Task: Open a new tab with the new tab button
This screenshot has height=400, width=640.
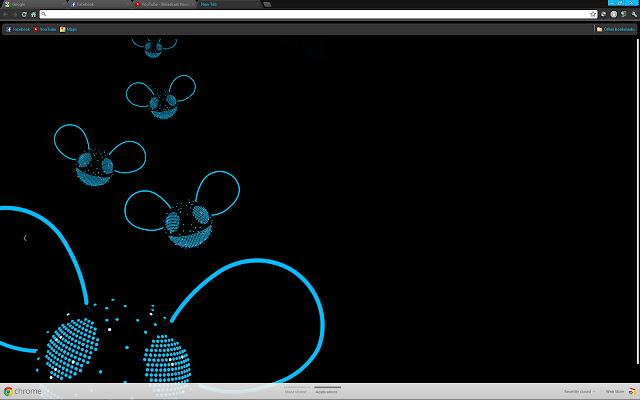Action: point(267,4)
